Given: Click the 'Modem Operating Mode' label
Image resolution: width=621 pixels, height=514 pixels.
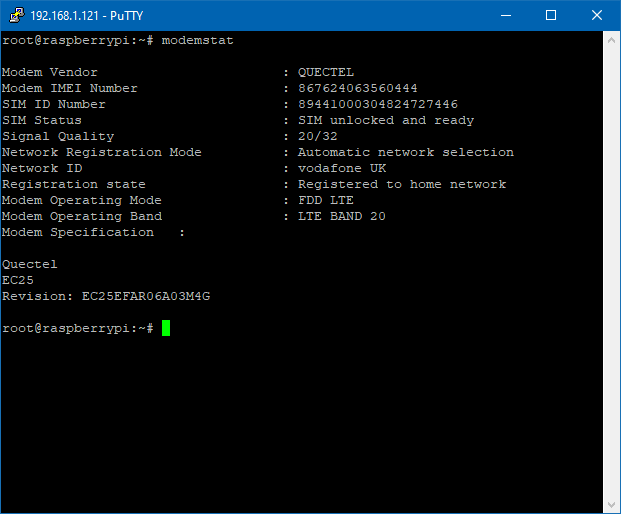Looking at the screenshot, I should [82, 200].
